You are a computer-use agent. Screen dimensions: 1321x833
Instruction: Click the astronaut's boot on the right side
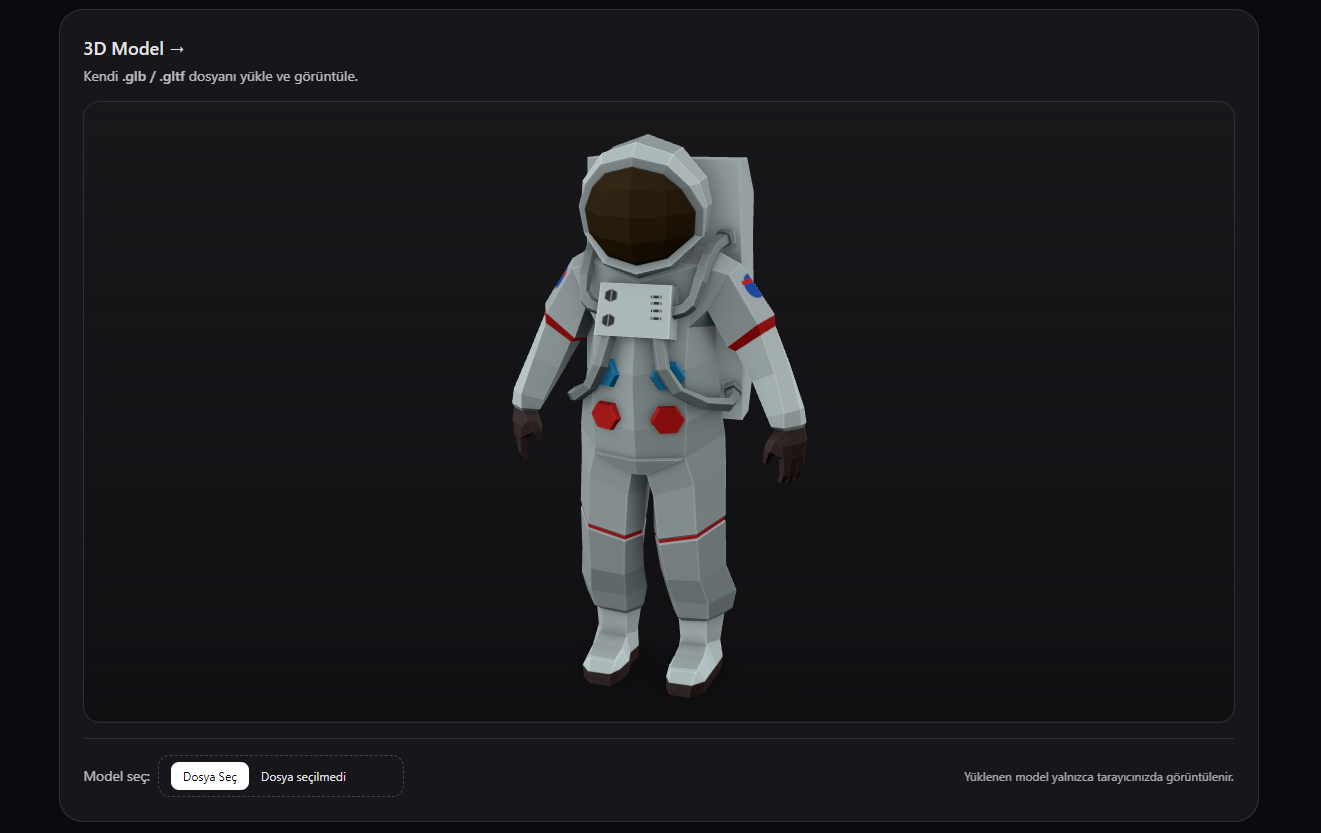[695, 674]
